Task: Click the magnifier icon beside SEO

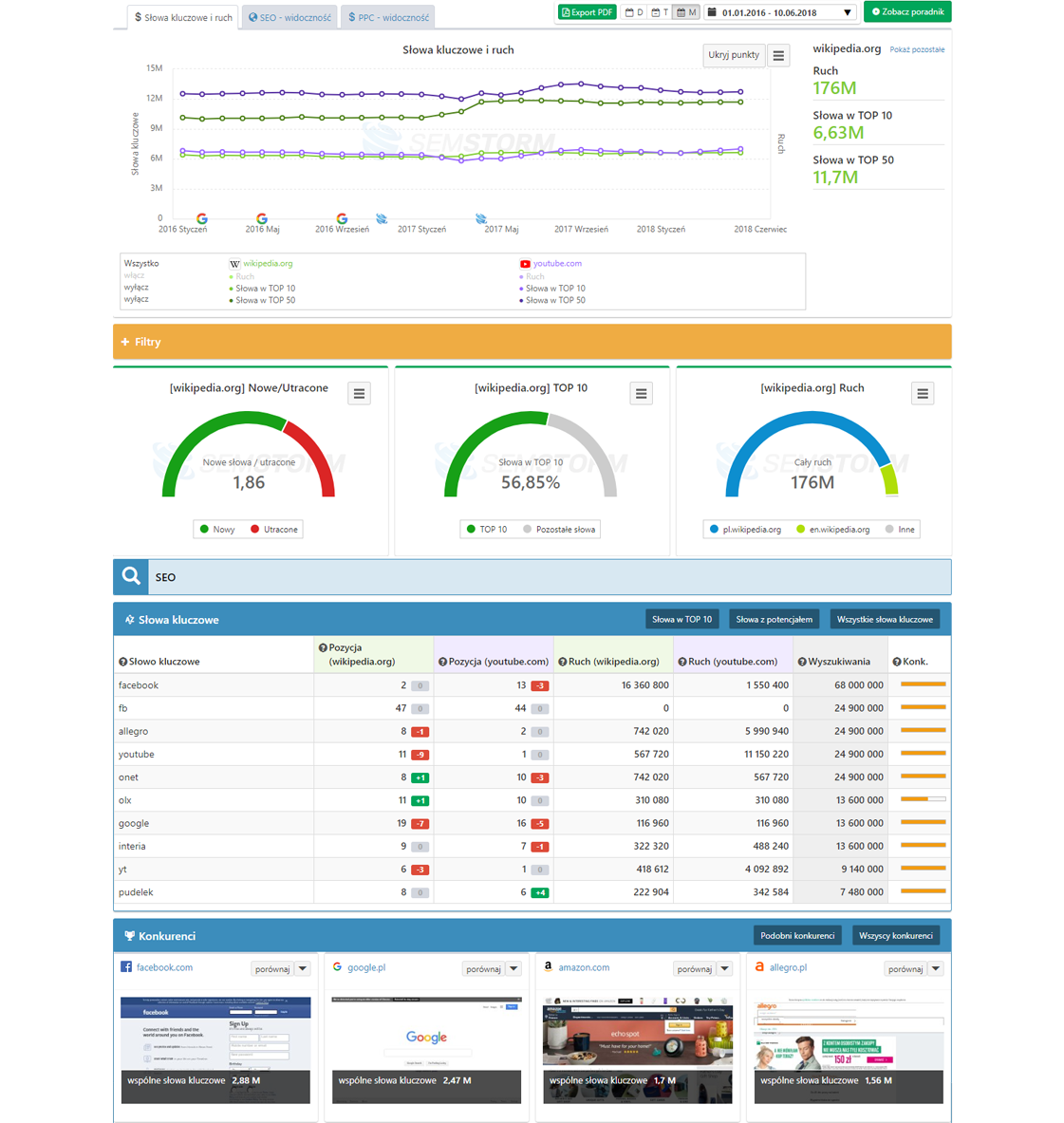Action: [x=131, y=576]
